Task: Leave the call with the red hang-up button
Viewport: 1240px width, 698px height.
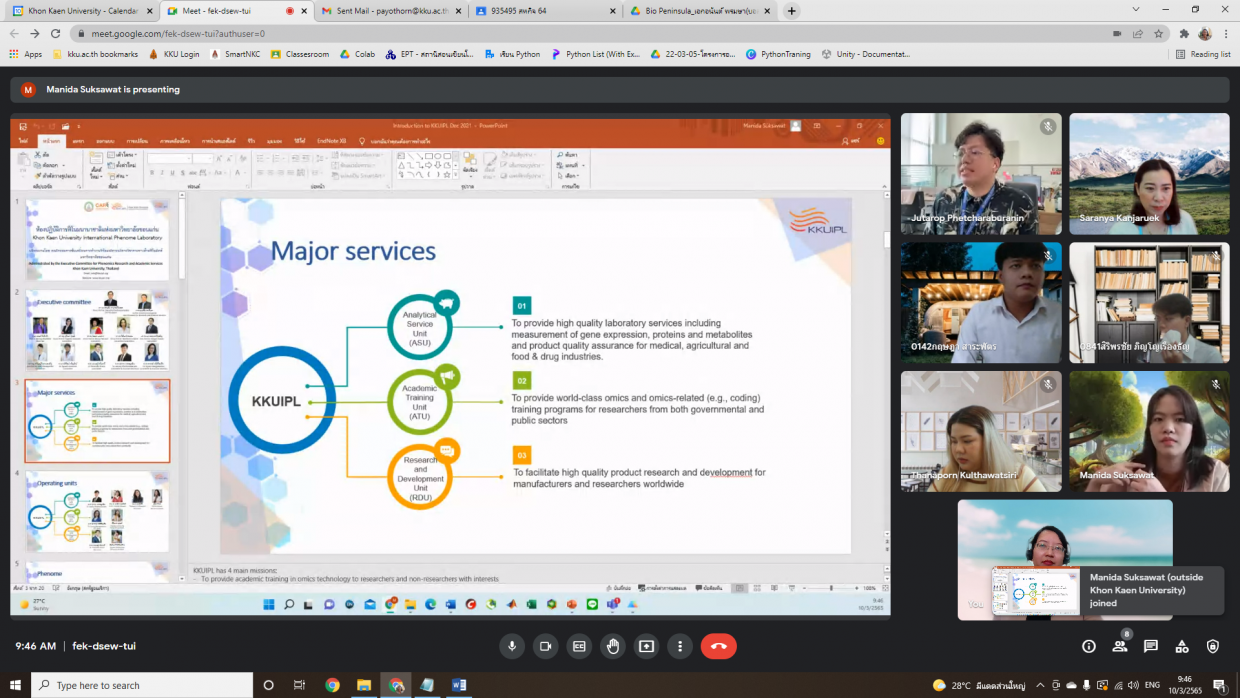Action: (x=718, y=646)
